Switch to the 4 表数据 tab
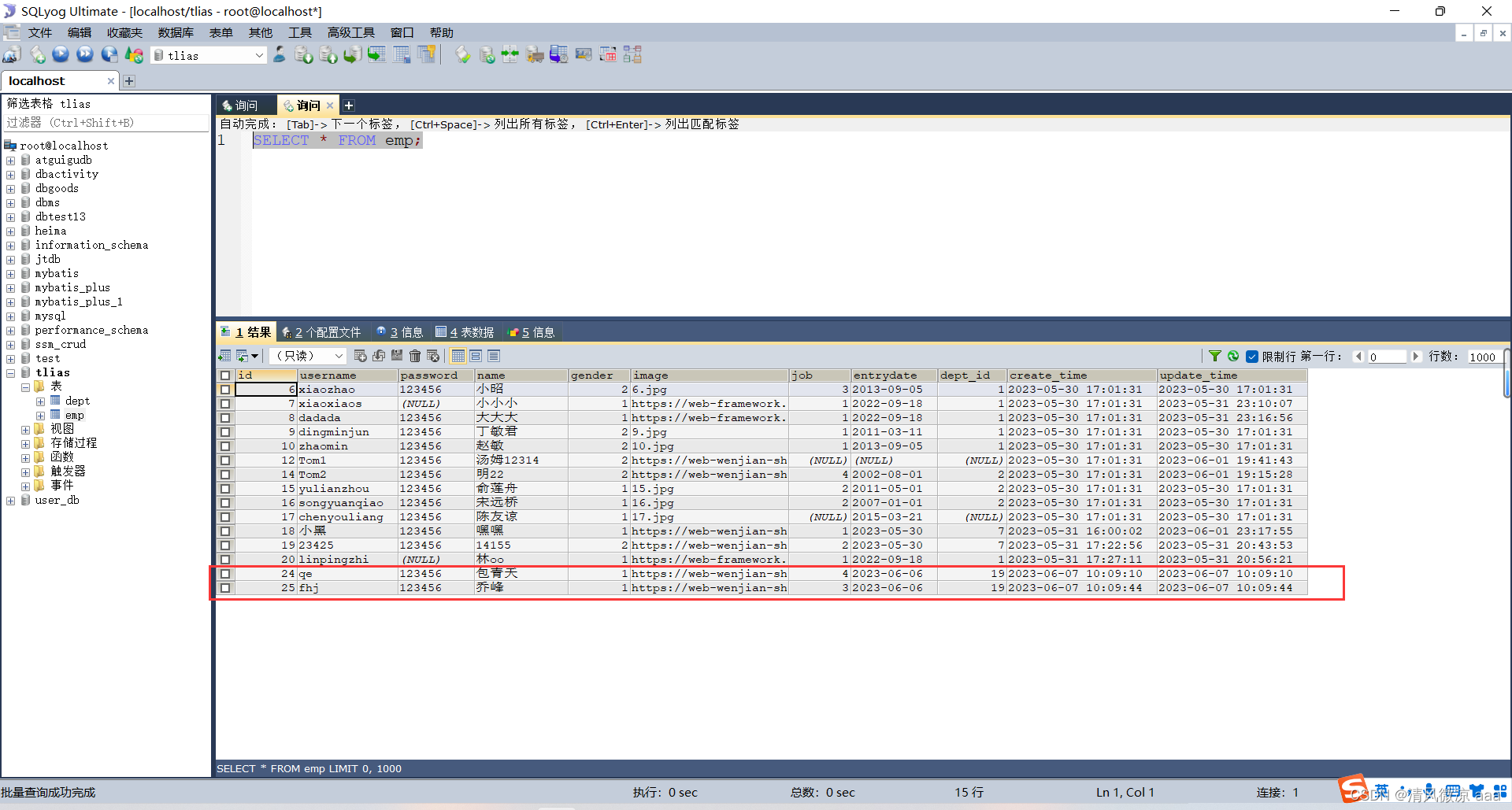Image resolution: width=1512 pixels, height=810 pixels. click(465, 332)
